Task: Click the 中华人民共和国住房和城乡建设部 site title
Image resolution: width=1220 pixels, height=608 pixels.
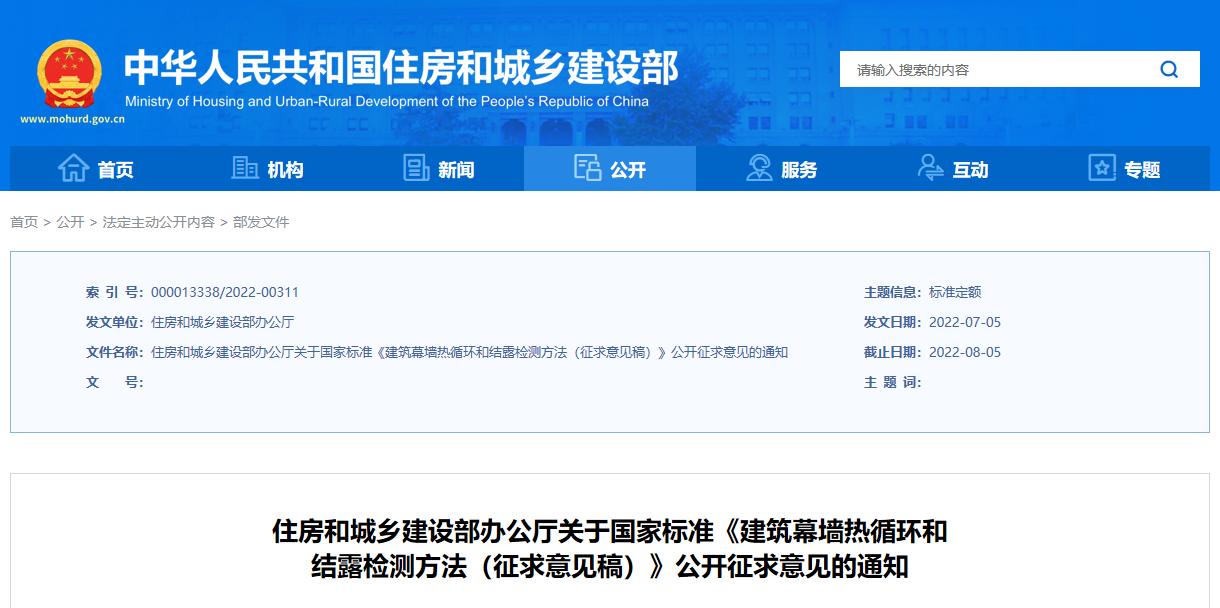Action: (x=401, y=68)
